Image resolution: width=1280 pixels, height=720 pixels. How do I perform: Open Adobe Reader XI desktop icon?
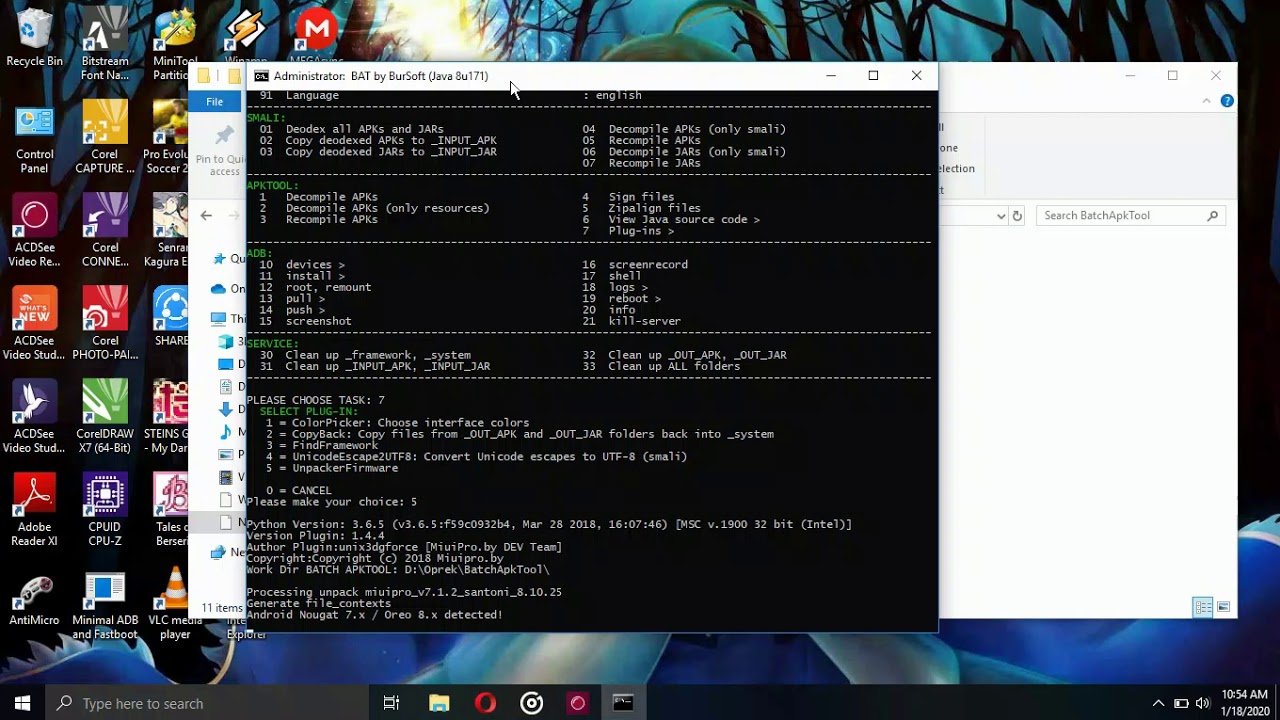[34, 511]
